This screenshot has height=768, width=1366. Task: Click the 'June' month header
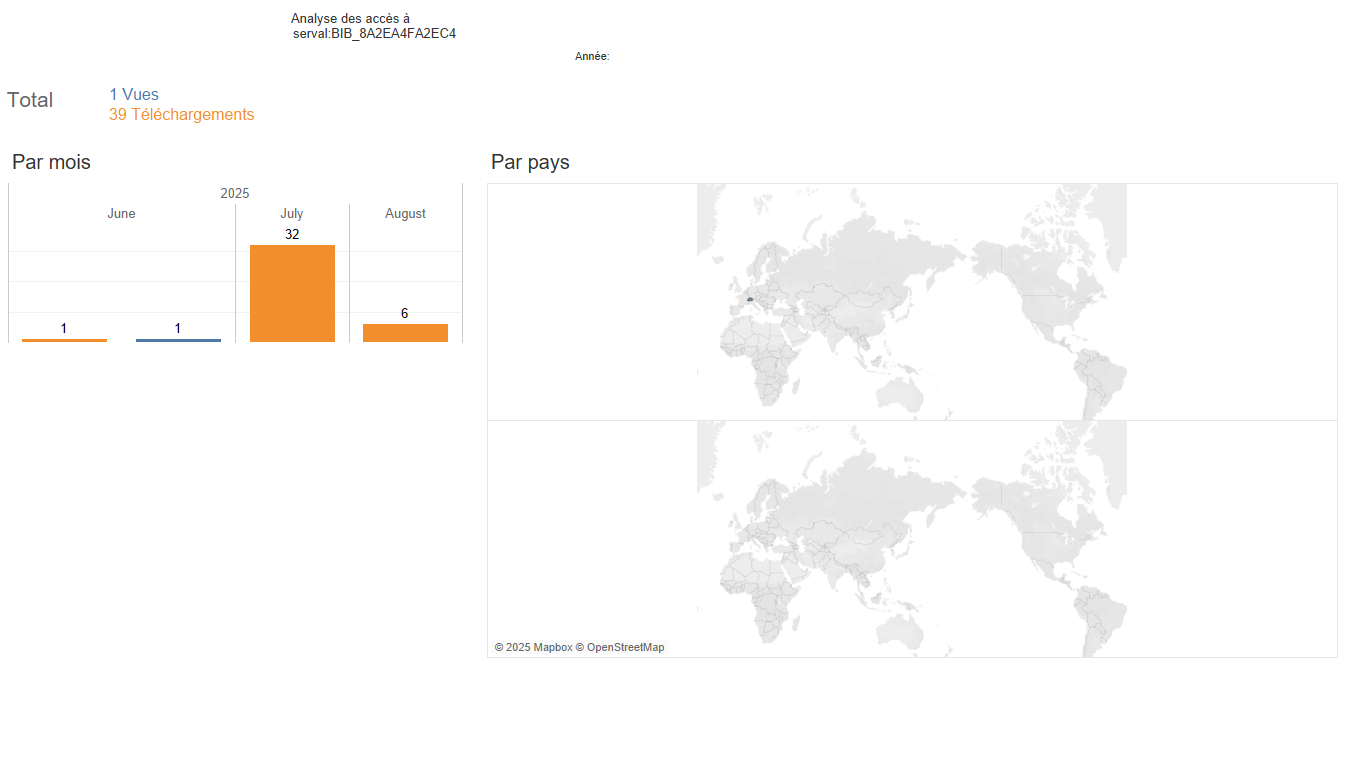[121, 214]
